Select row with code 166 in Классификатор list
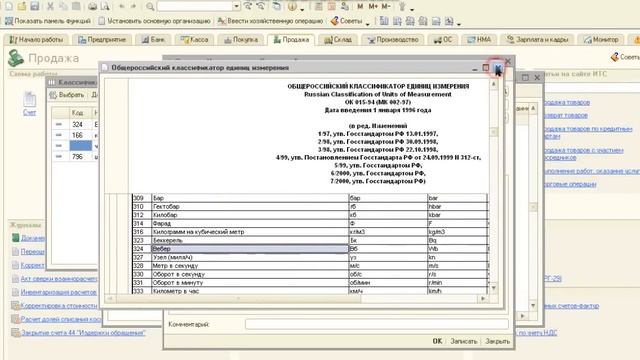Screen dimensions: 640x360 [x=75, y=135]
